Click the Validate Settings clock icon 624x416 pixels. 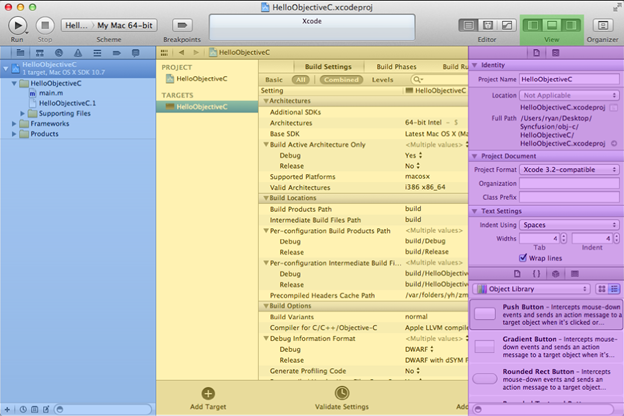point(342,393)
